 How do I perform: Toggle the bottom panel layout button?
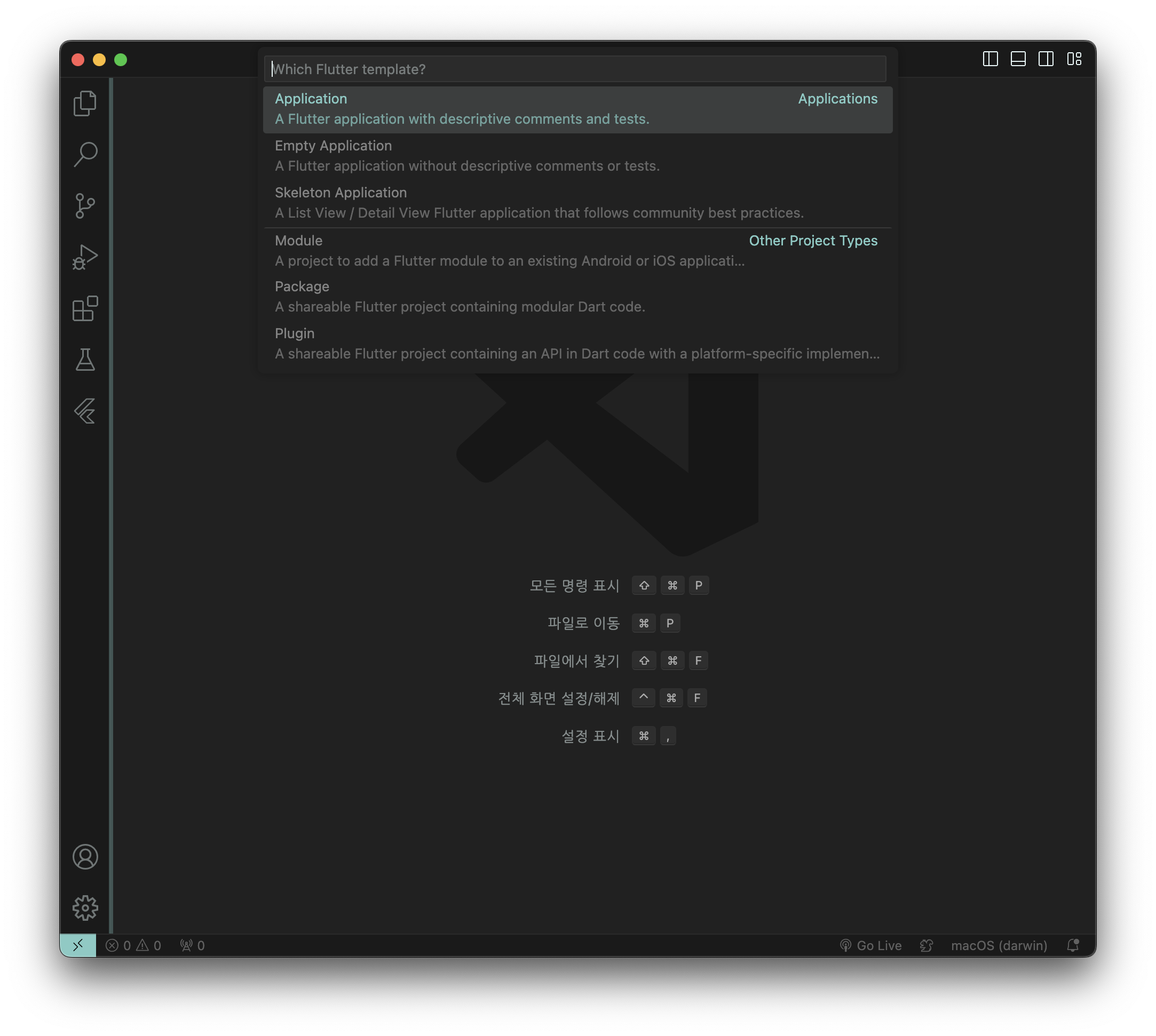pos(1018,59)
